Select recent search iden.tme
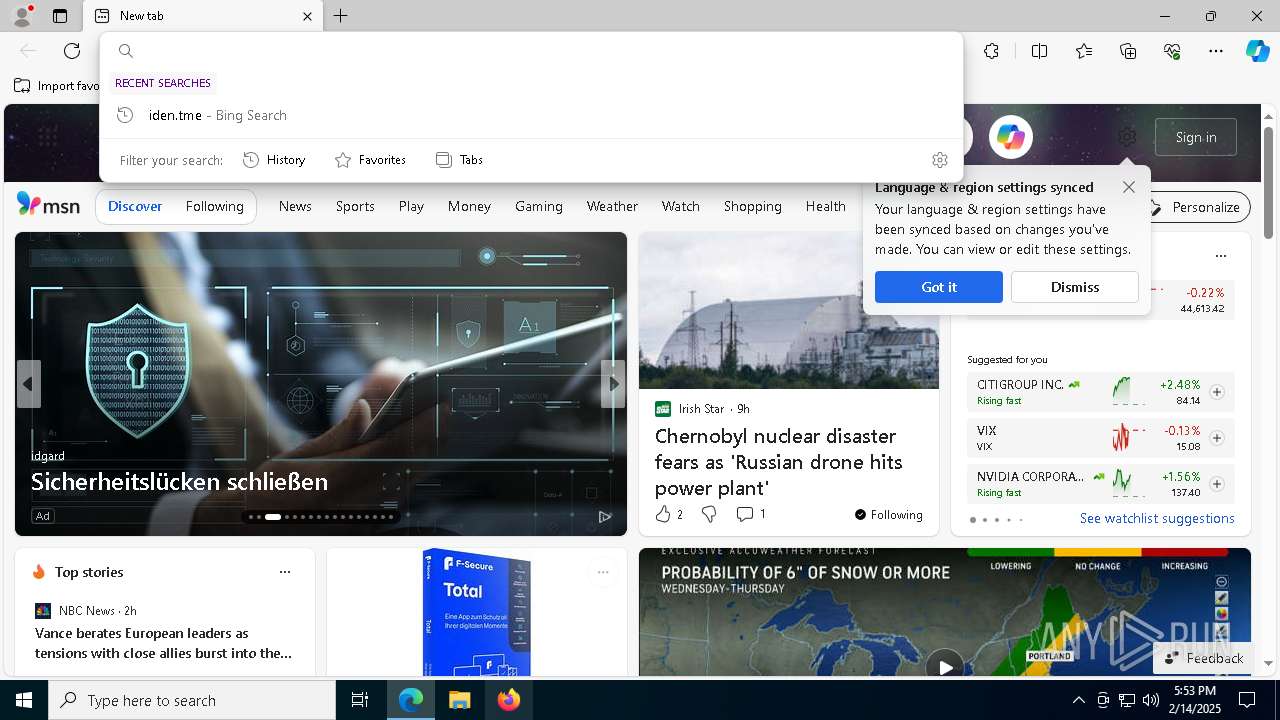The width and height of the screenshot is (1280, 720). click(x=531, y=115)
